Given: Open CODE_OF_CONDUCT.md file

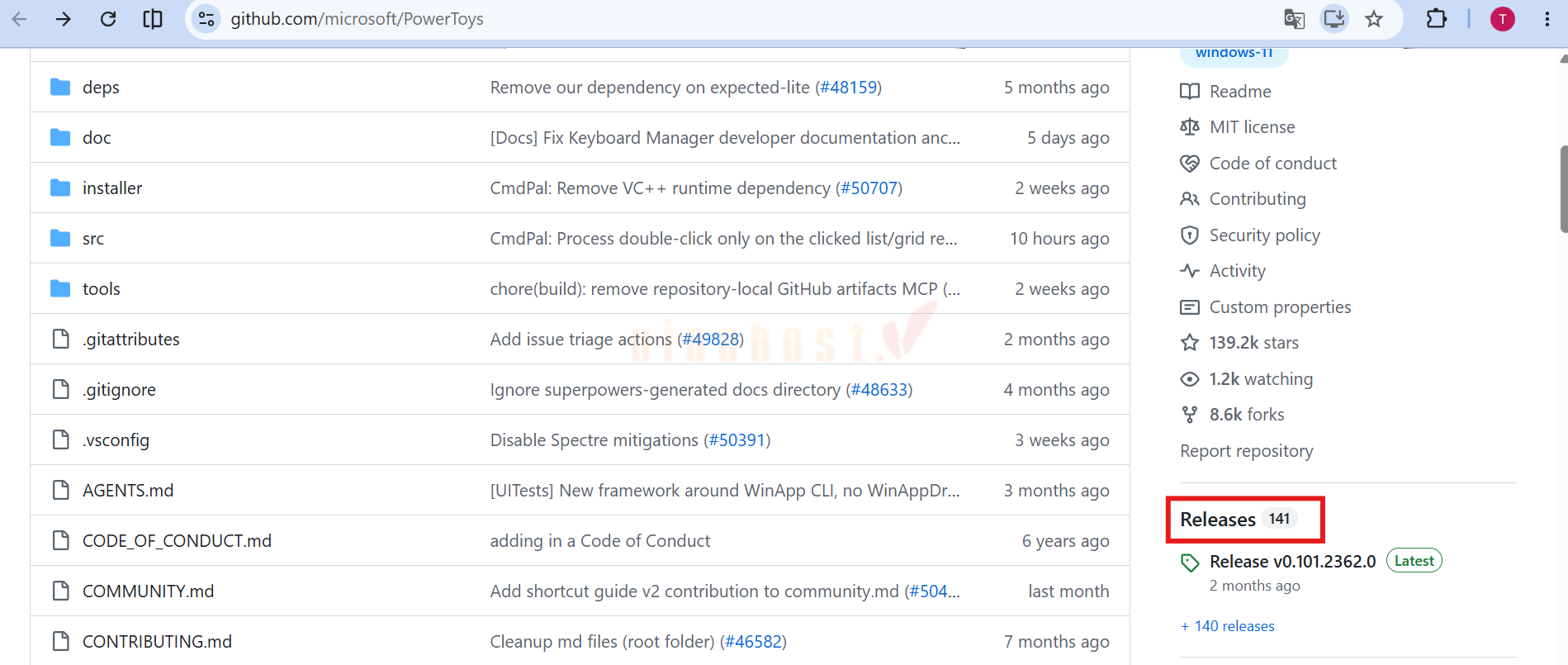Looking at the screenshot, I should pyautogui.click(x=177, y=541).
